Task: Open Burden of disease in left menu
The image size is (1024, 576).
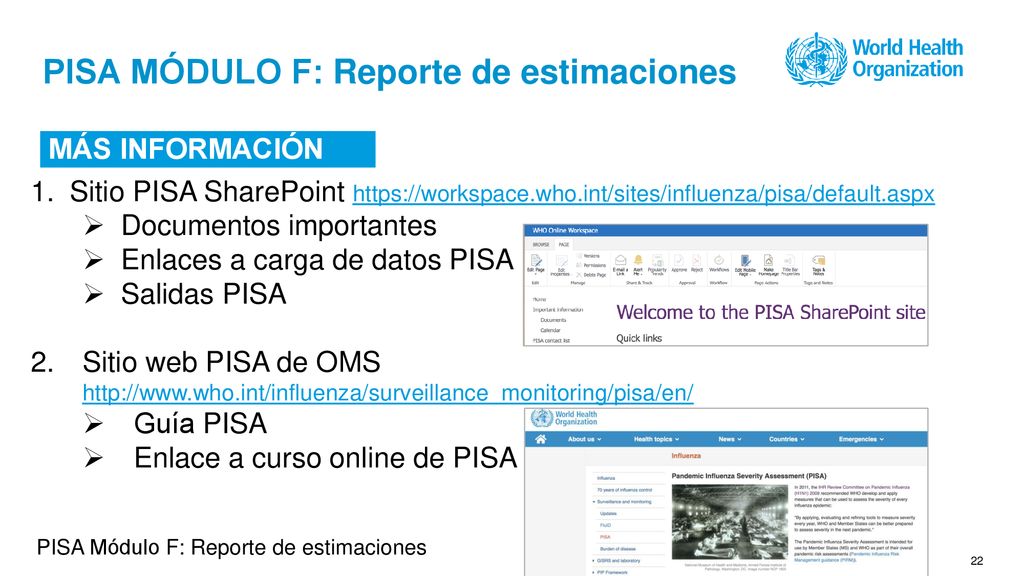Action: tap(618, 549)
